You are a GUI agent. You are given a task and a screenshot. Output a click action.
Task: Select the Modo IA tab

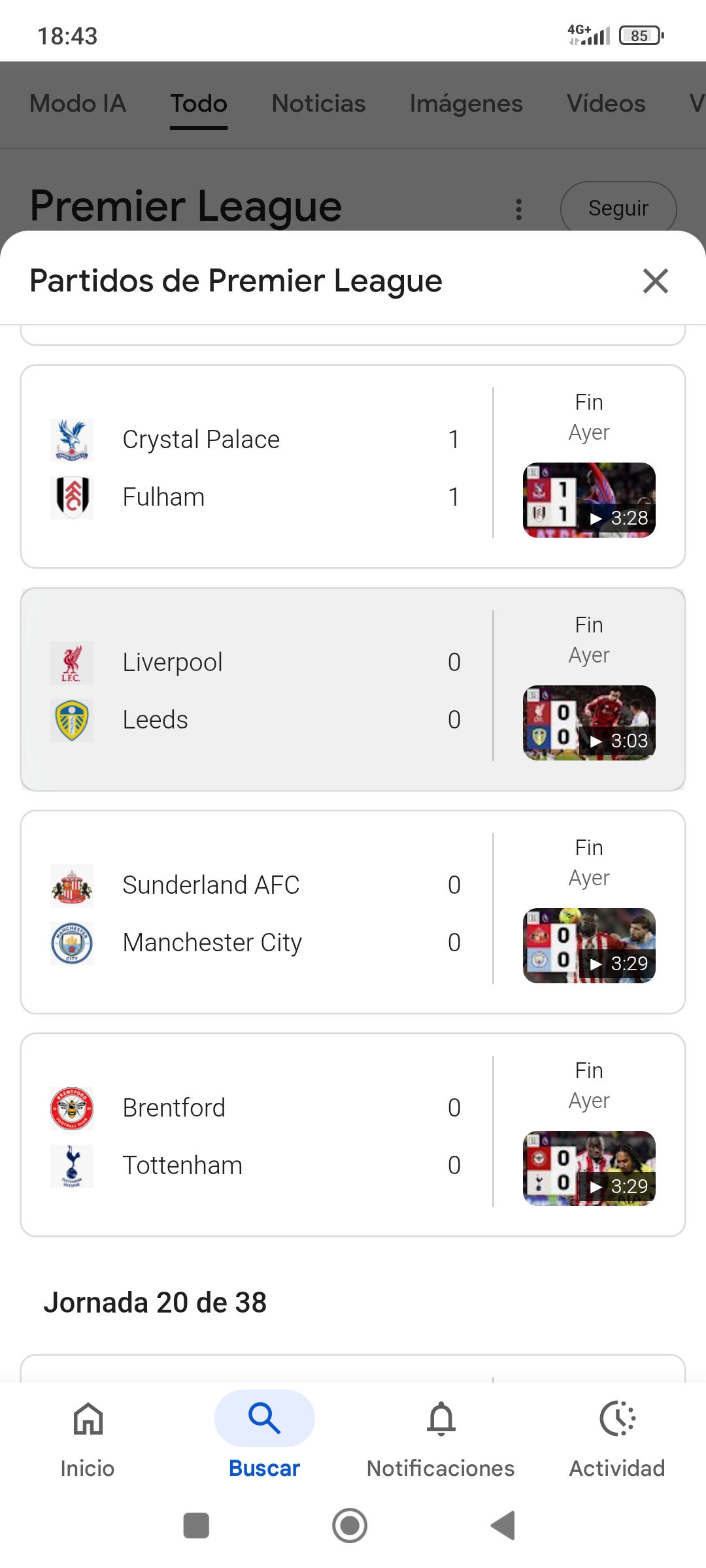78,104
